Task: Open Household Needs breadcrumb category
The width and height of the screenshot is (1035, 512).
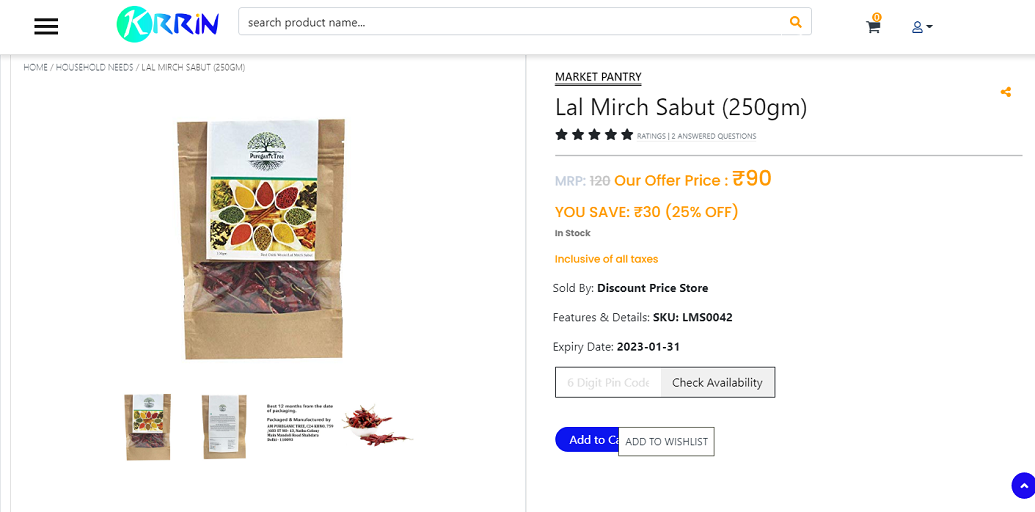Action: click(x=94, y=68)
